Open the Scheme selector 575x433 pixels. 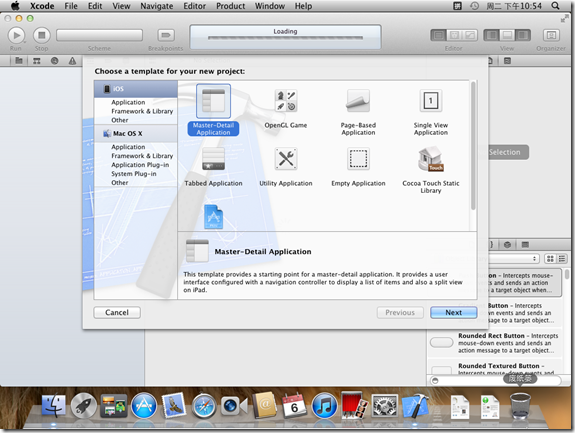click(x=99, y=35)
